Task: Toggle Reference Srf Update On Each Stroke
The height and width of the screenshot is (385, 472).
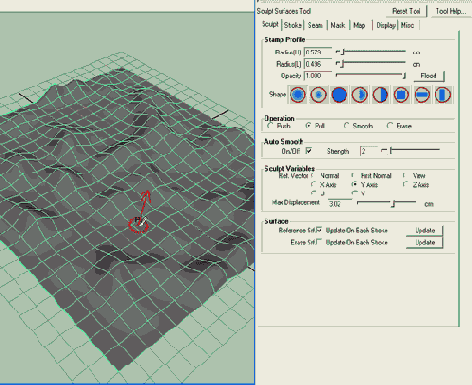Action: (319, 230)
